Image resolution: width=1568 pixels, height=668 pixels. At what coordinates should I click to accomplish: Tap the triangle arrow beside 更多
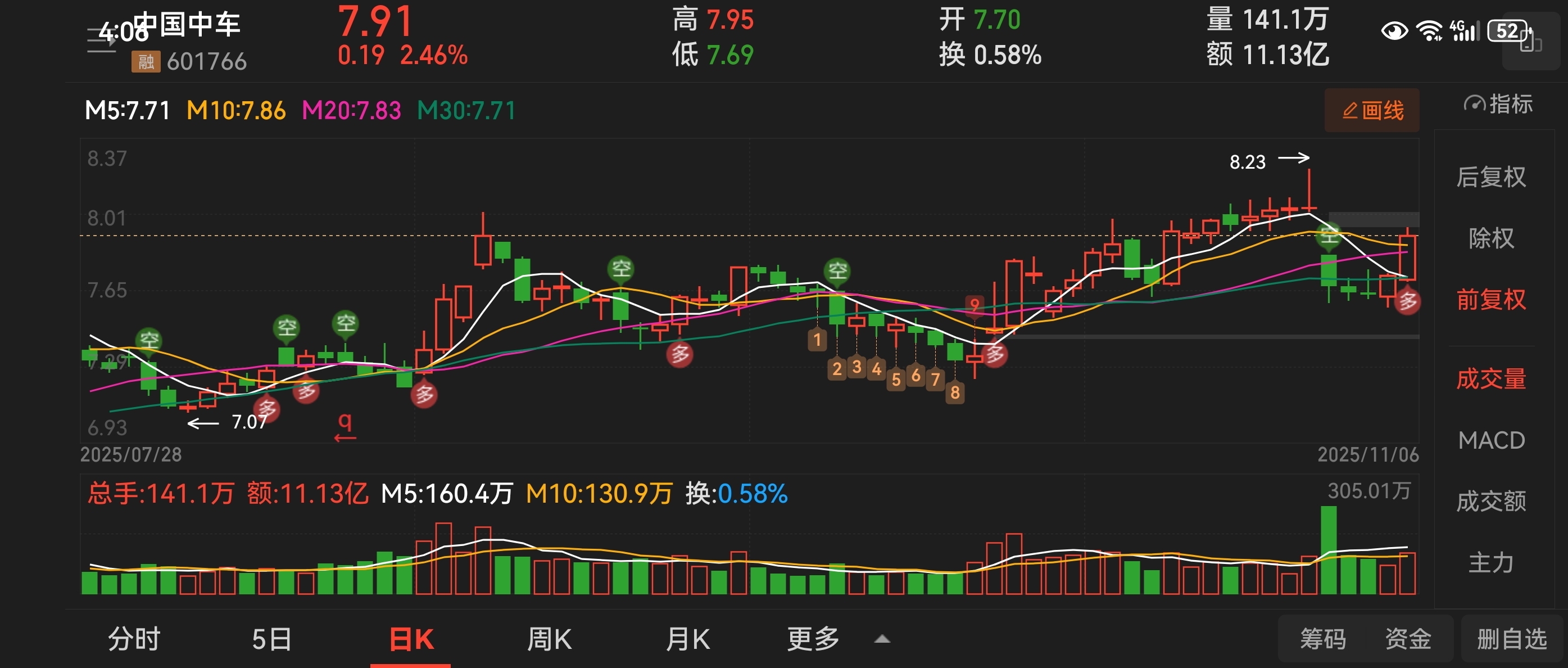(882, 639)
